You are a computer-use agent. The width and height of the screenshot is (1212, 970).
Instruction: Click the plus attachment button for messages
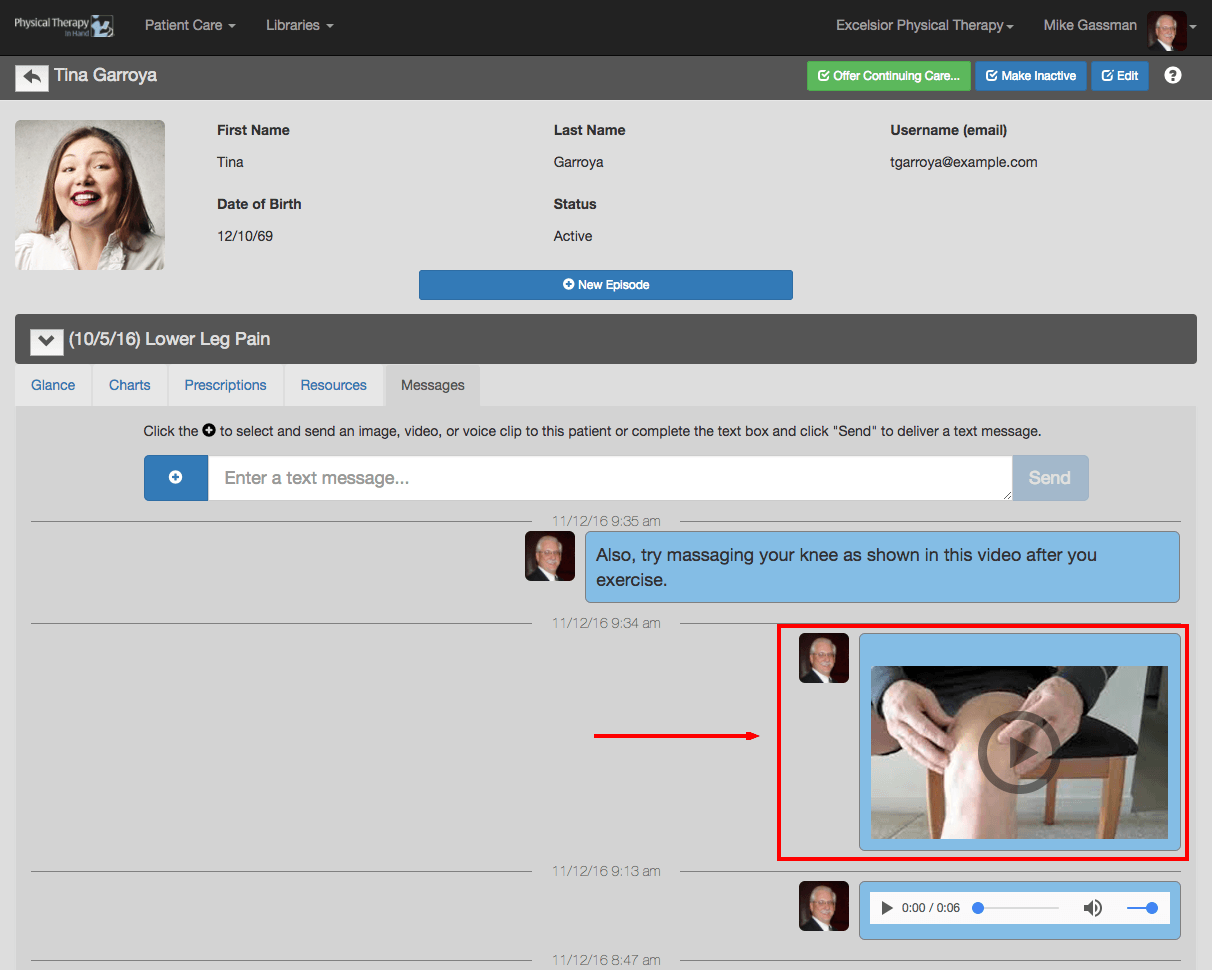coord(176,478)
